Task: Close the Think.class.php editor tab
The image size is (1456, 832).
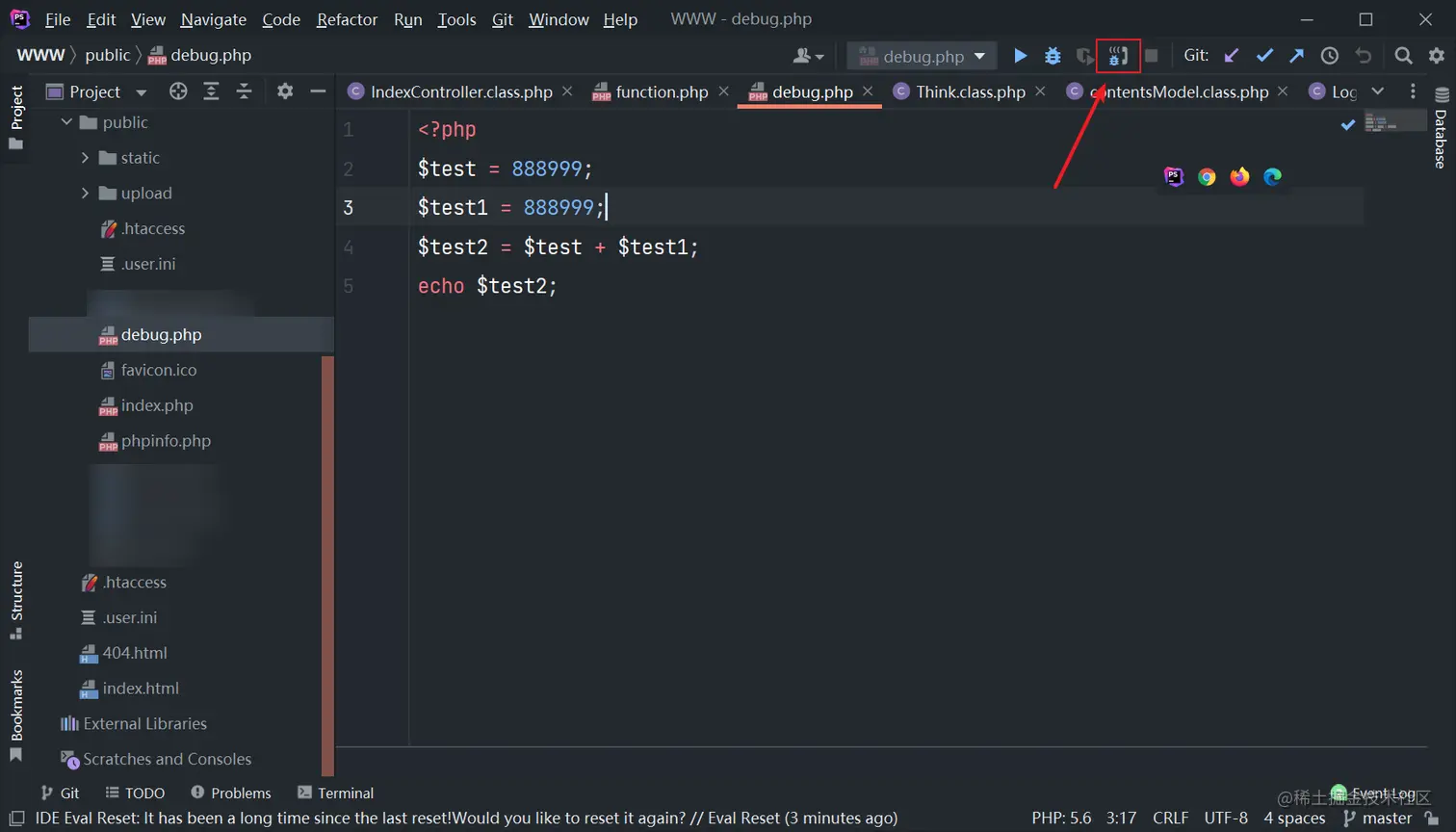Action: pos(1040,91)
